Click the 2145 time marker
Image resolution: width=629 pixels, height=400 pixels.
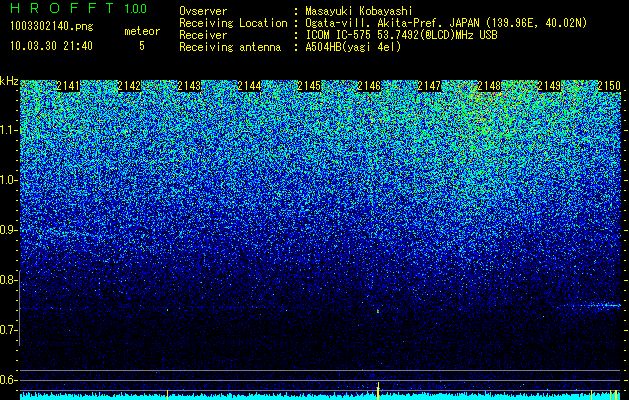(309, 86)
